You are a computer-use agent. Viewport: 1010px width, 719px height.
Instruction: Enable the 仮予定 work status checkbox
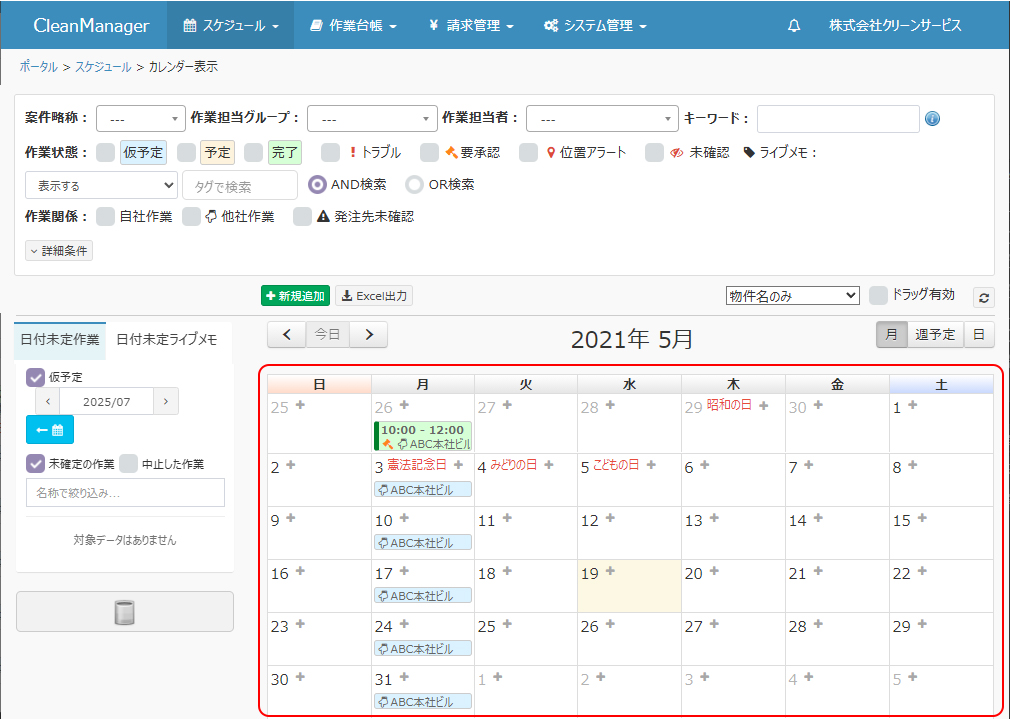pyautogui.click(x=105, y=153)
